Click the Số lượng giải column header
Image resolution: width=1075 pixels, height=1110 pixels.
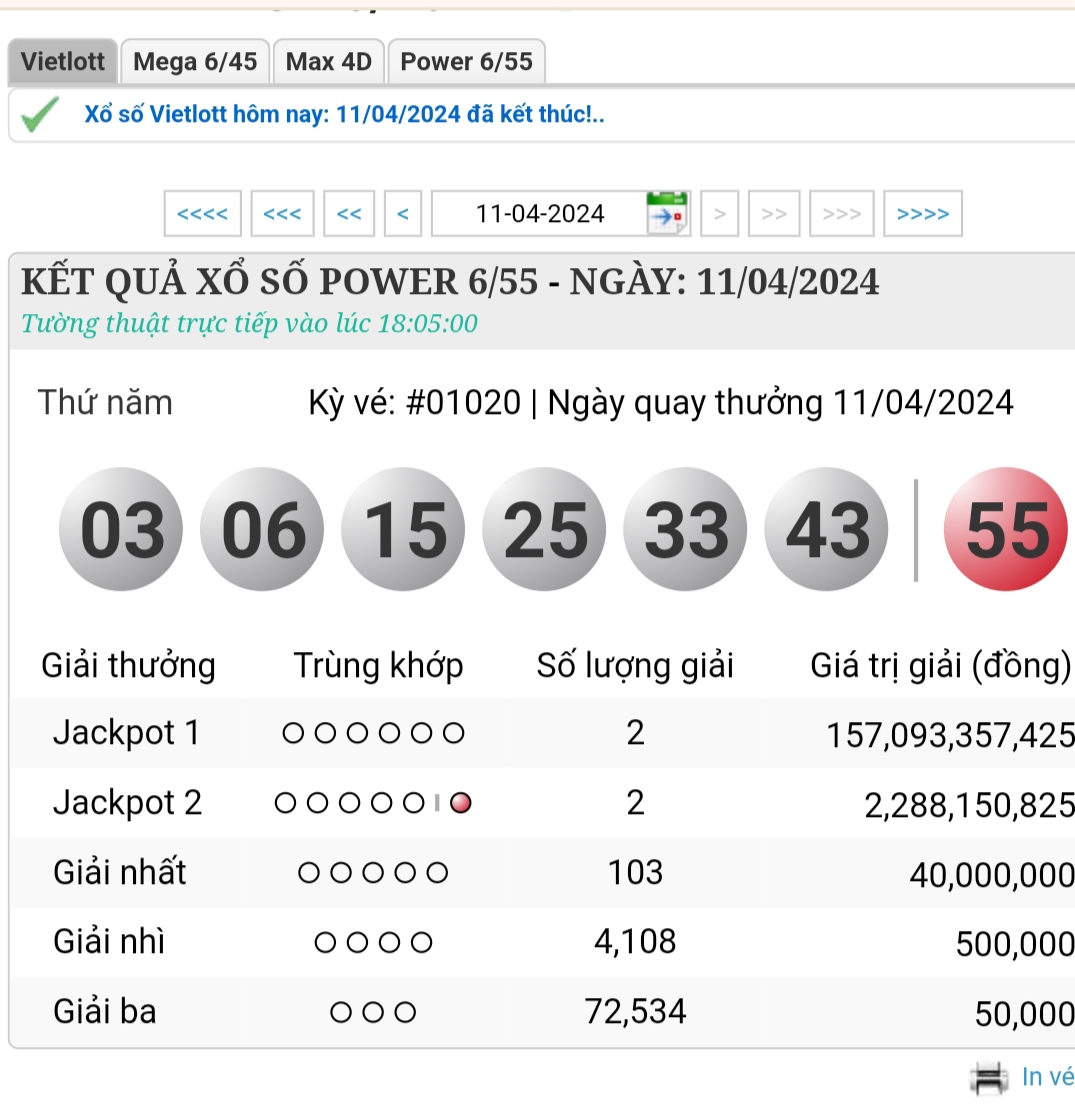click(x=636, y=665)
